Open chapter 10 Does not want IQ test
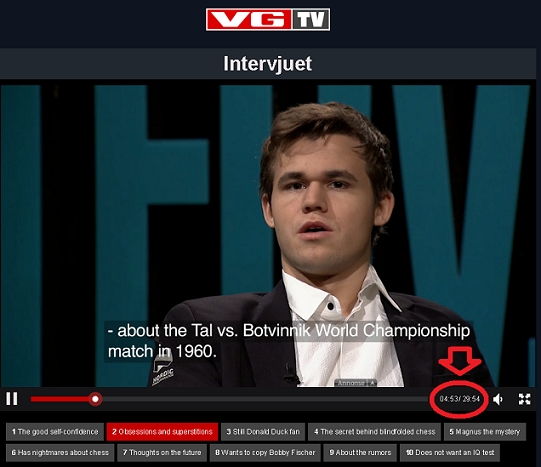This screenshot has width=541, height=467. (450, 453)
